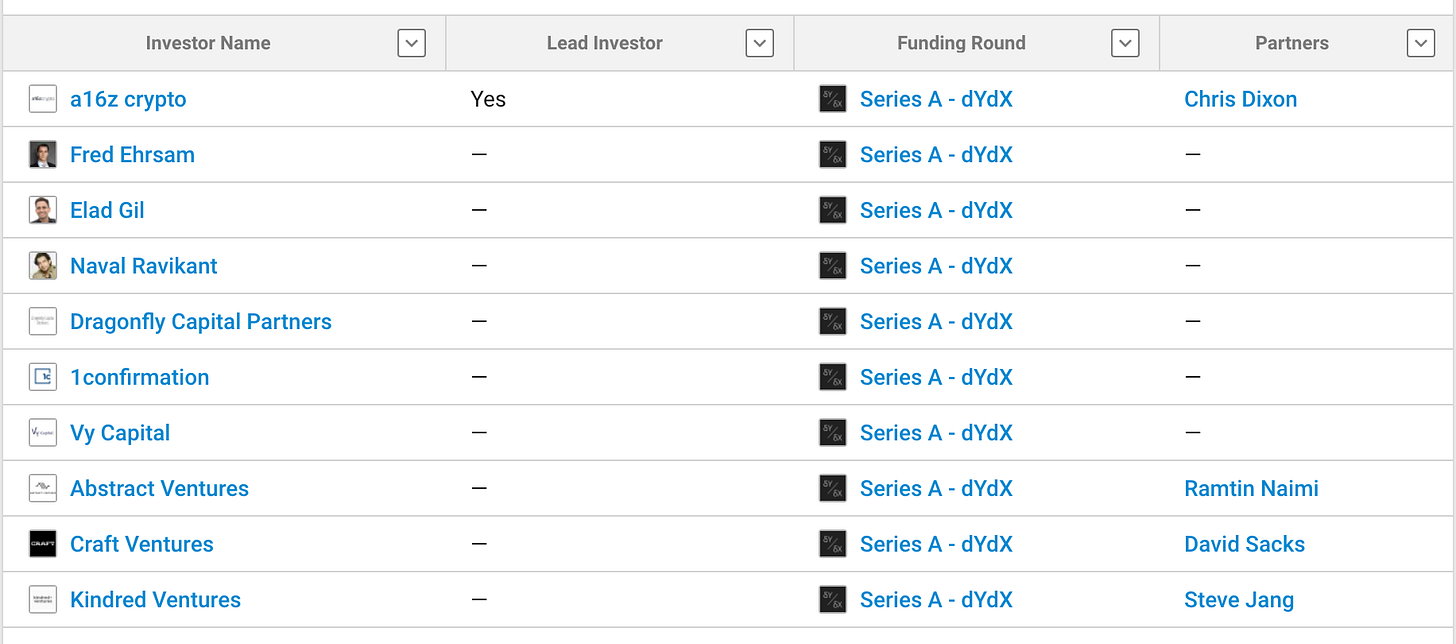Open the Investor Name column dropdown
Viewport: 1456px width, 644px height.
pos(412,43)
